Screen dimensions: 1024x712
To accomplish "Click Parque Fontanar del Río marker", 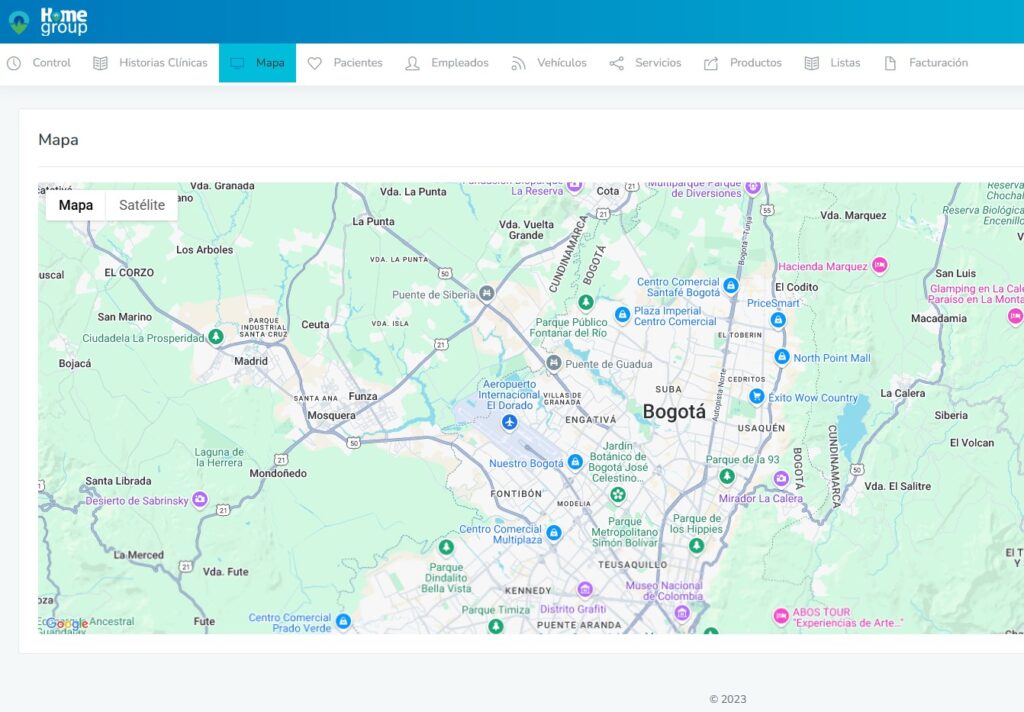I will pyautogui.click(x=586, y=302).
